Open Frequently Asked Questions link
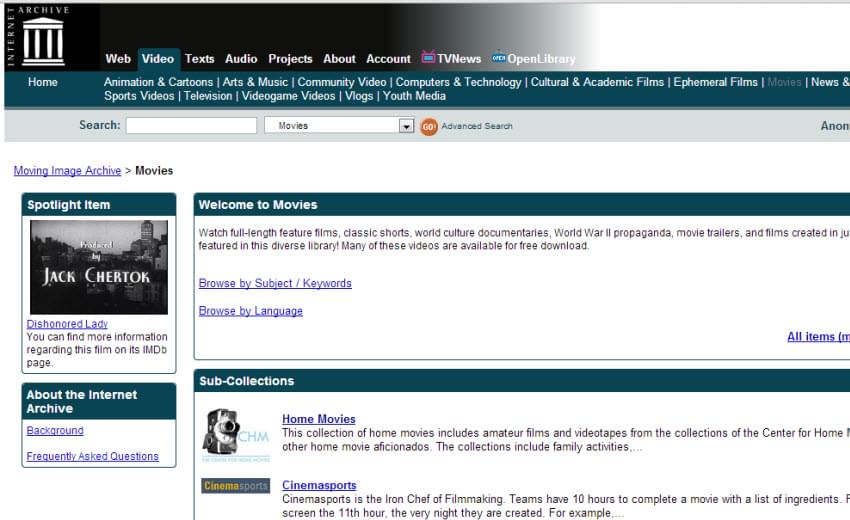The width and height of the screenshot is (850, 520). [93, 457]
